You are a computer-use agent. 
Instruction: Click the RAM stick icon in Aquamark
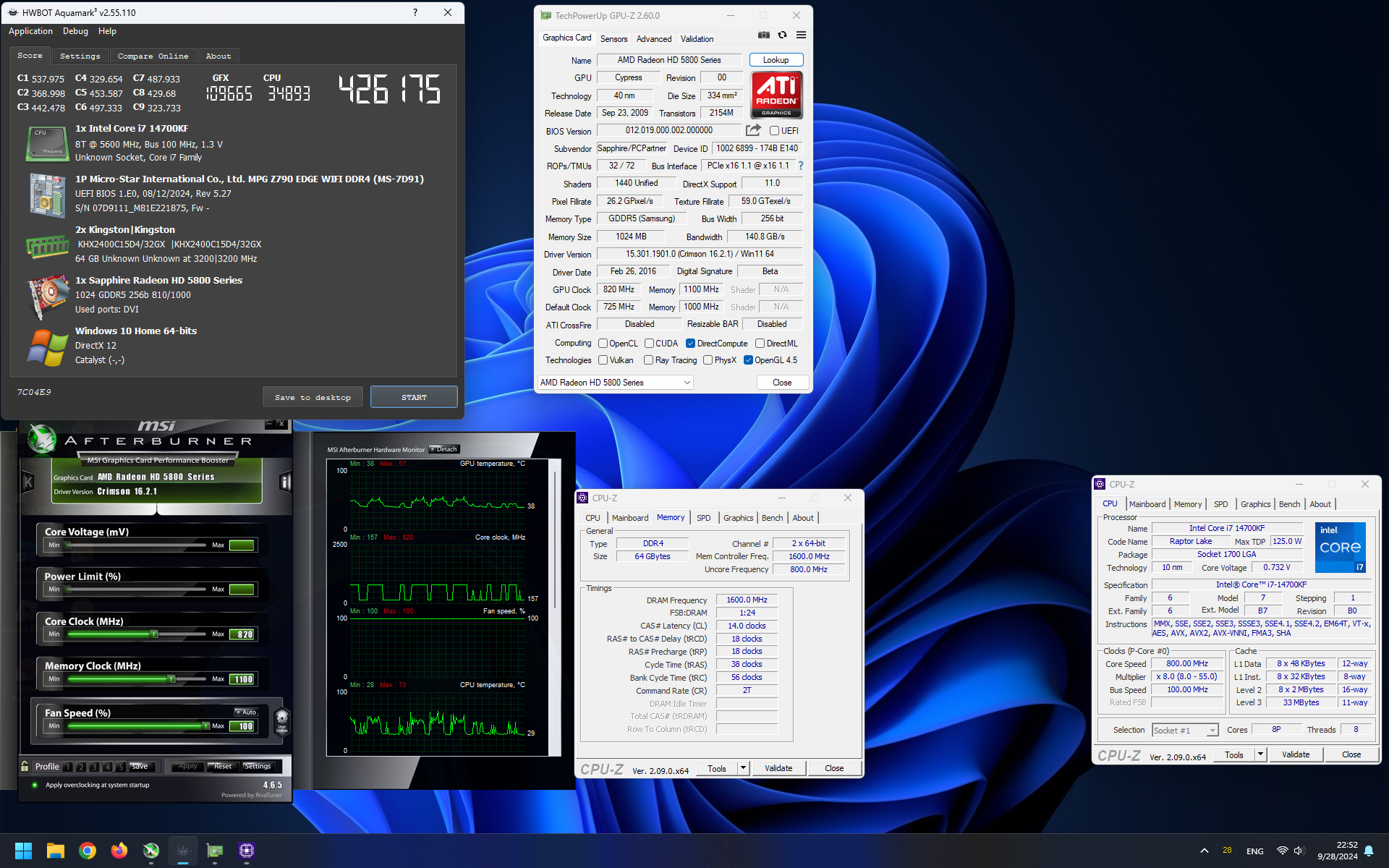(47, 246)
